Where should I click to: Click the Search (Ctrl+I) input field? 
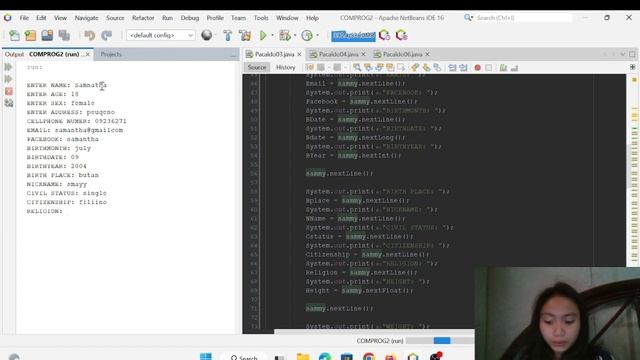coord(524,18)
